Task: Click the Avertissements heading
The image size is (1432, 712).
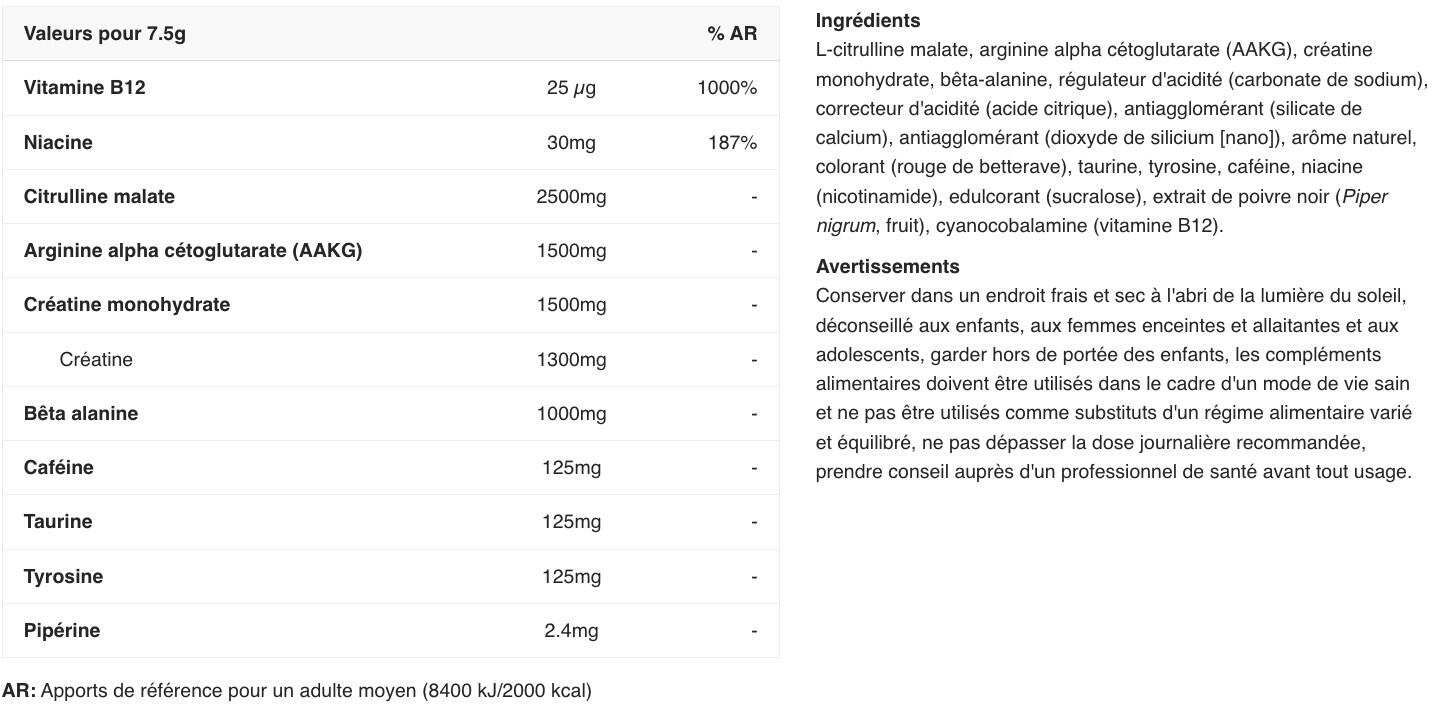Action: pyautogui.click(x=887, y=266)
